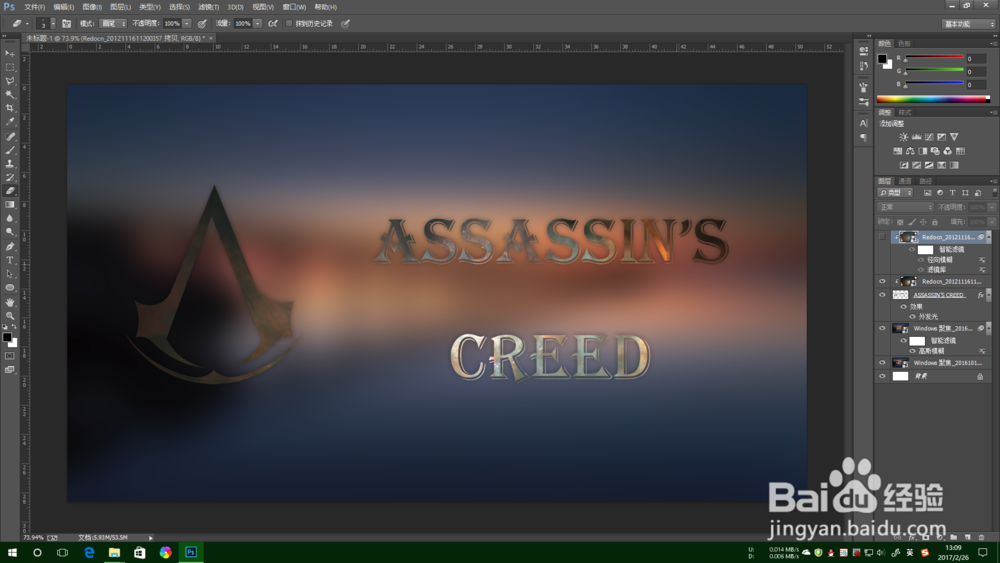Open the Paragraph panel icon
Screen dimensions: 1000x563
click(864, 138)
